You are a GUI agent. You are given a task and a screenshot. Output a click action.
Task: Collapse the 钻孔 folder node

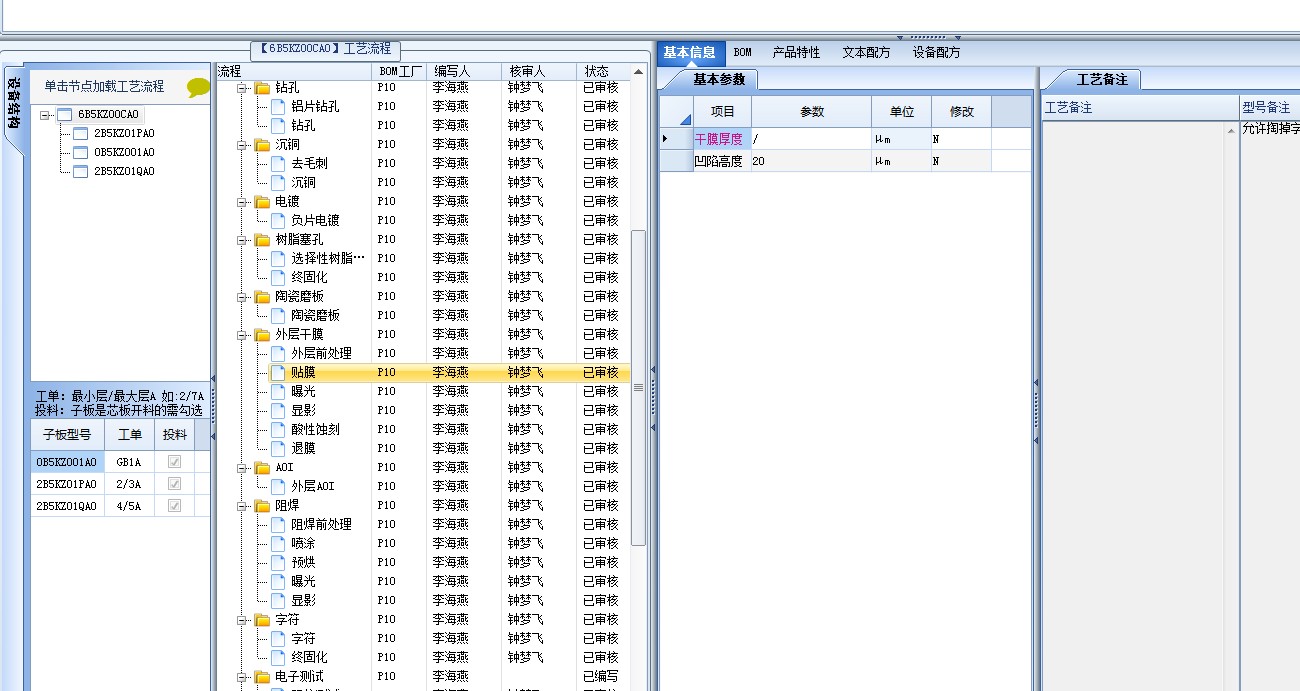241,88
